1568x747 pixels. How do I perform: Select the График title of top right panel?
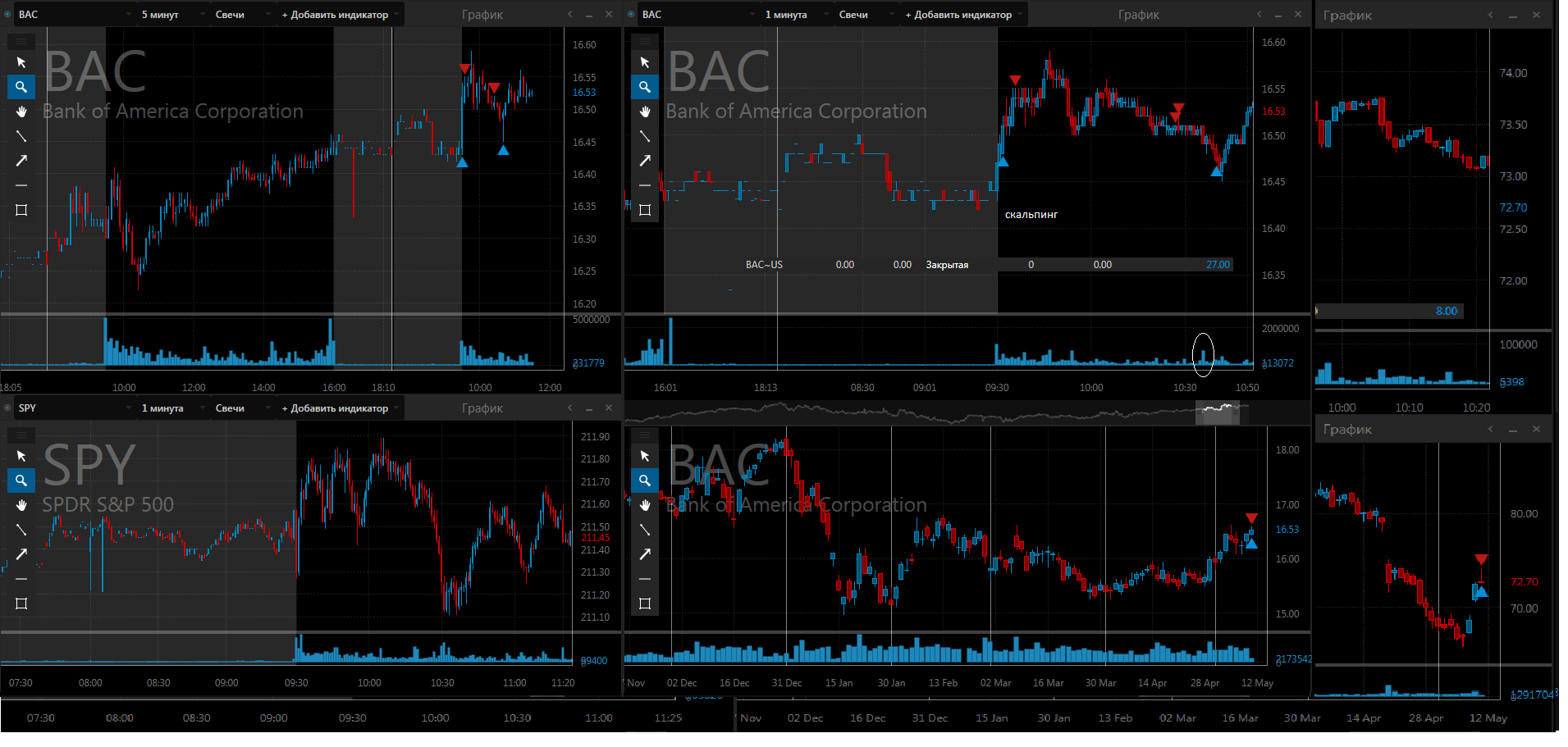[1347, 16]
